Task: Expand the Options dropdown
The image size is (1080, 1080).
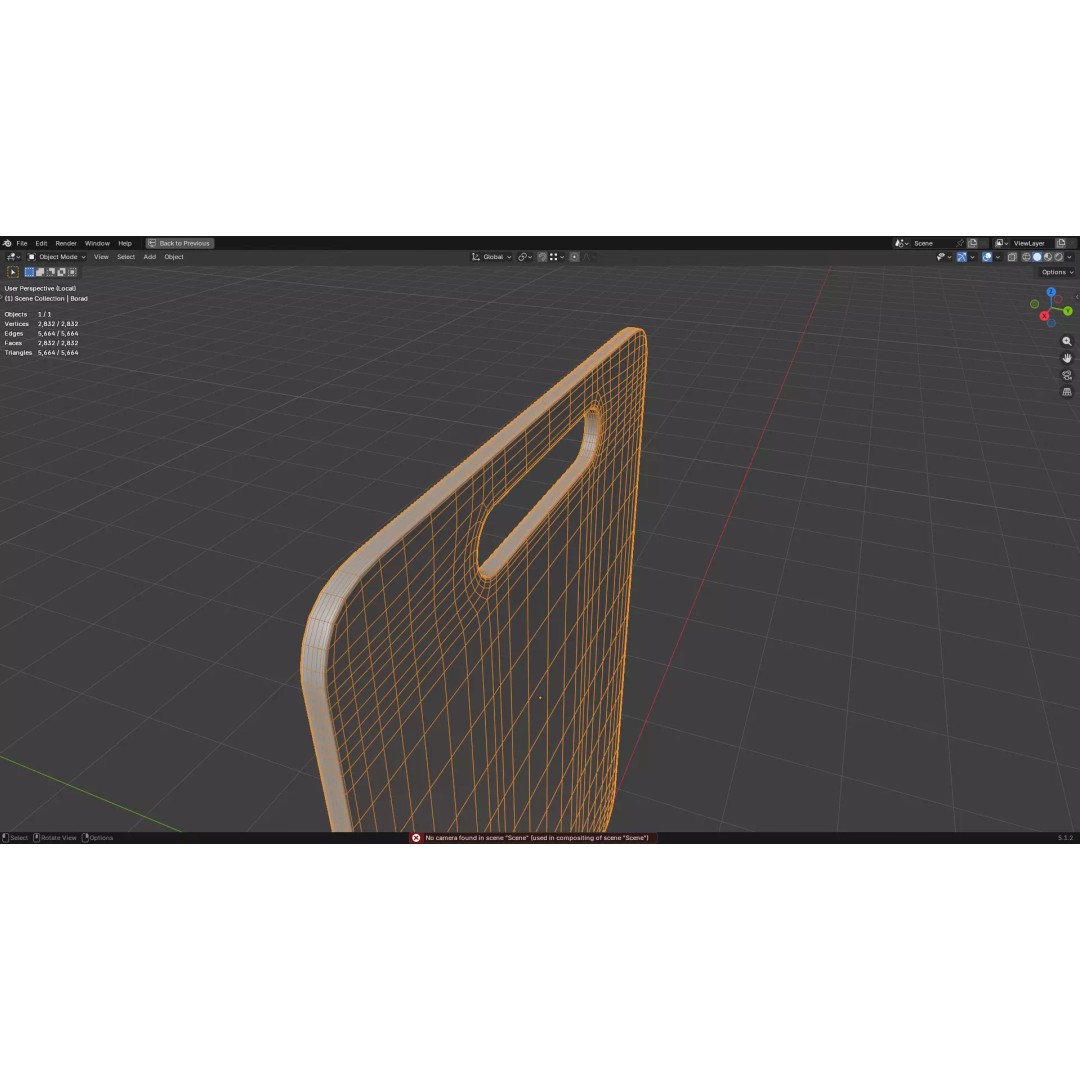Action: (1057, 272)
